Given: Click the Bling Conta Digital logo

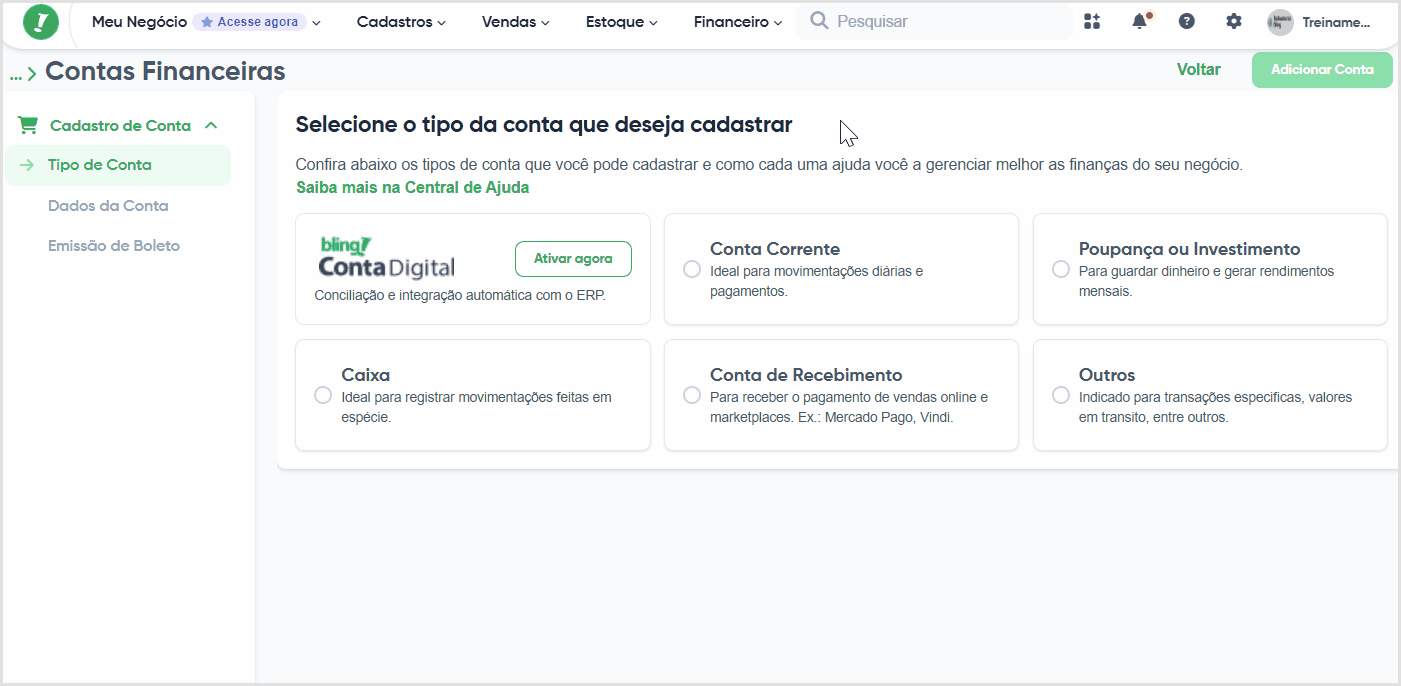Looking at the screenshot, I should click(386, 258).
